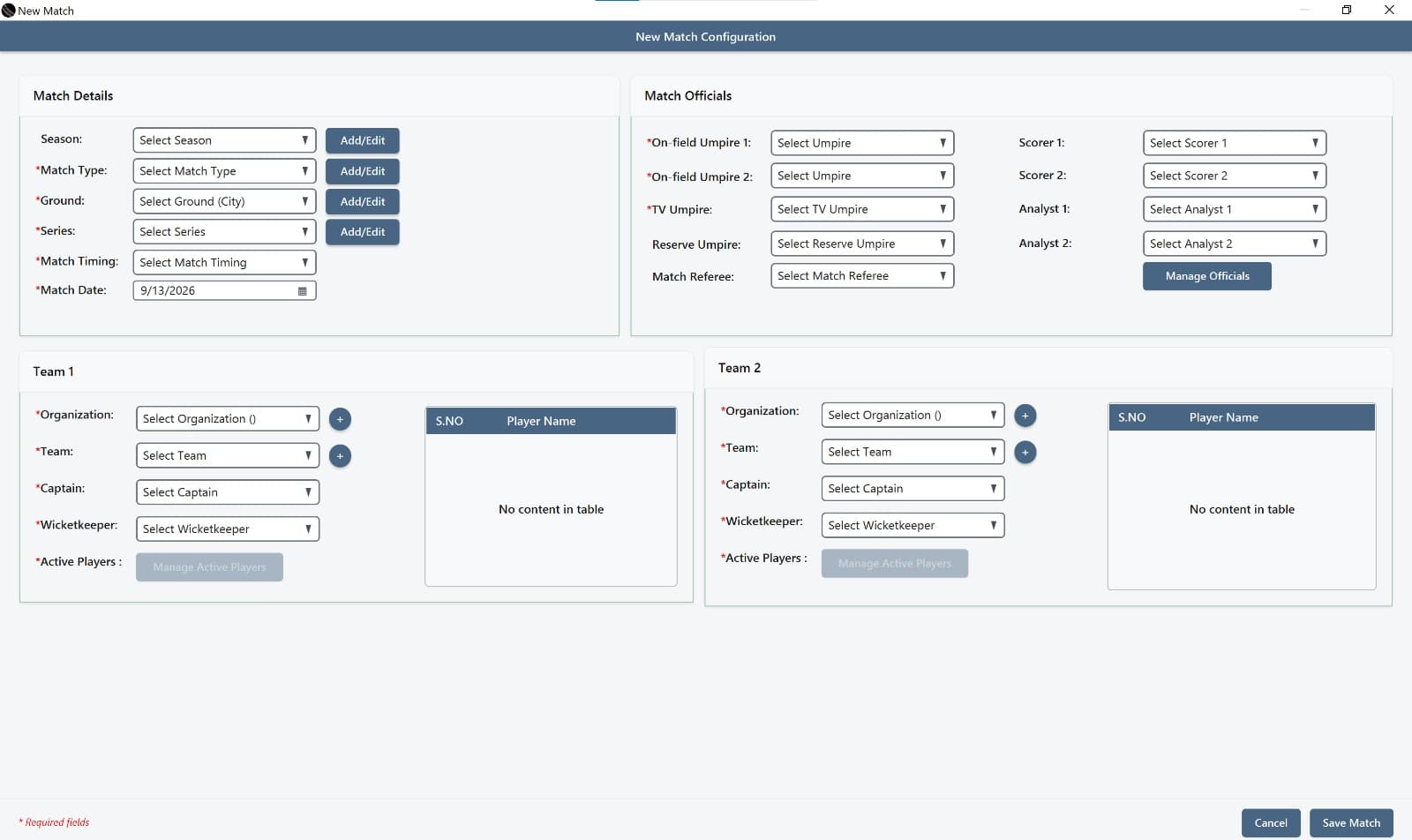Open the Select Scorer 2 dropdown
This screenshot has width=1412, height=840.
point(1235,176)
